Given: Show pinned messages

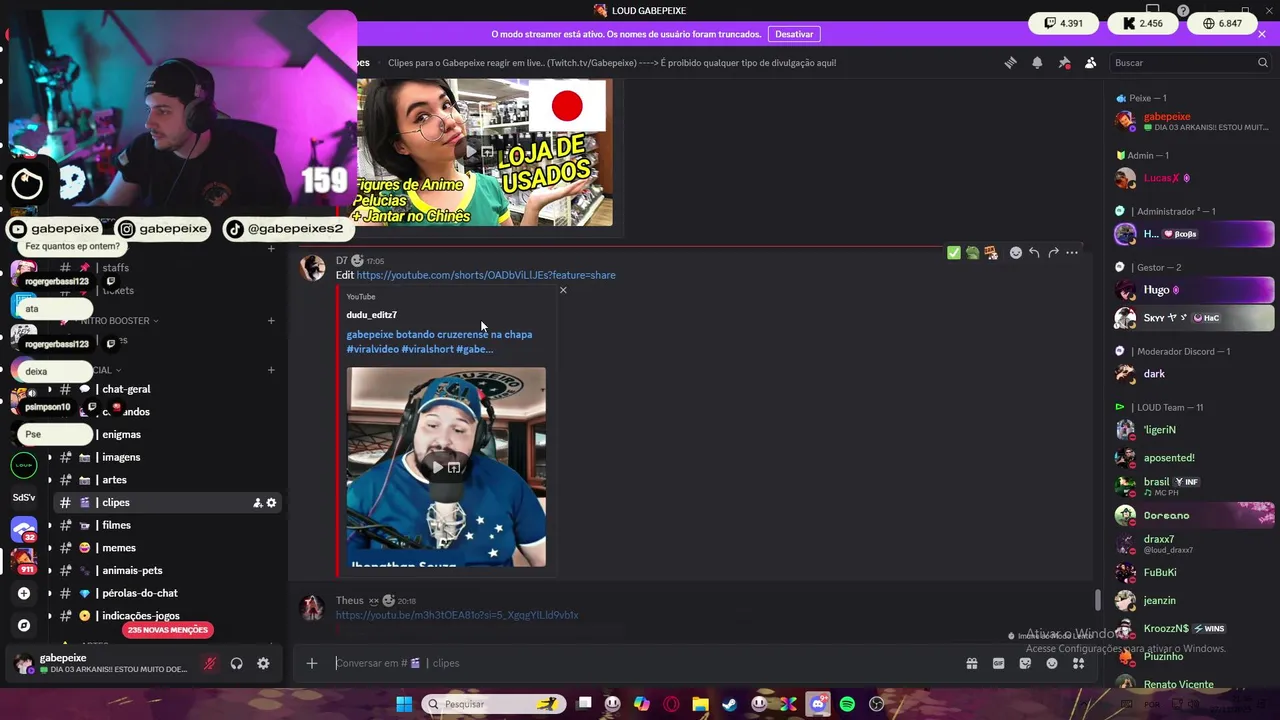Looking at the screenshot, I should pos(1064,62).
